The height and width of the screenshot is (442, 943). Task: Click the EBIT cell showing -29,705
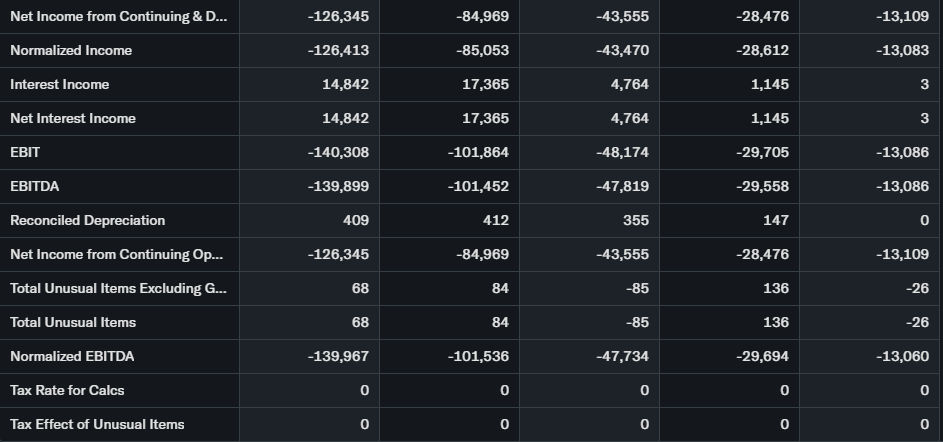click(762, 152)
